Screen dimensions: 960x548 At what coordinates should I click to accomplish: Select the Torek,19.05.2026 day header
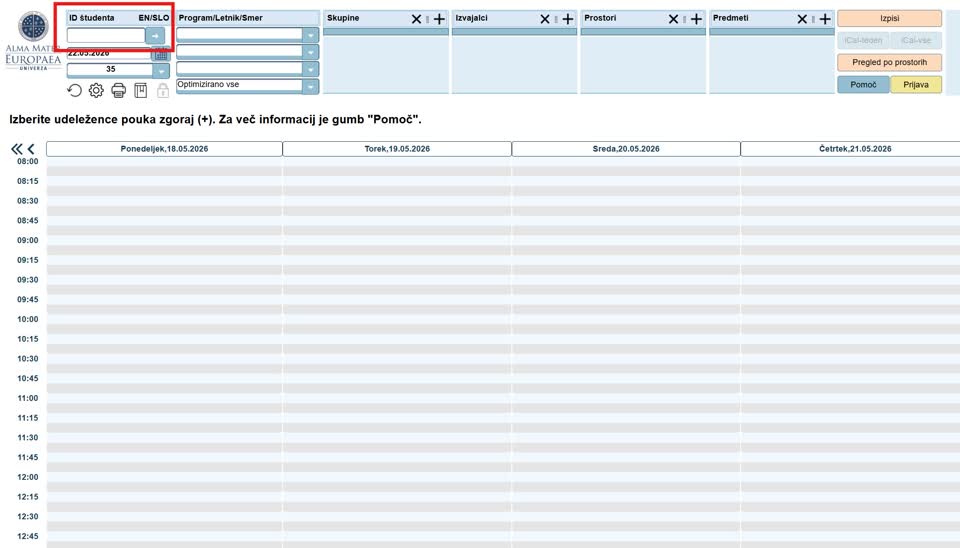397,149
